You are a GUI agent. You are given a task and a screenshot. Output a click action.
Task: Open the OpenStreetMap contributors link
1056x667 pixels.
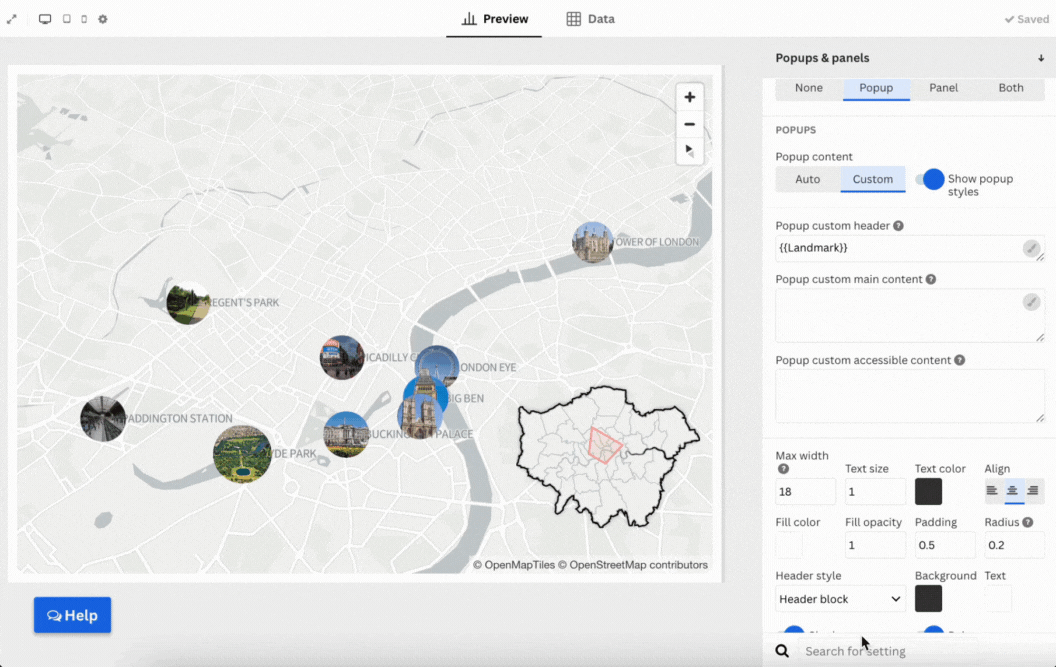638,565
